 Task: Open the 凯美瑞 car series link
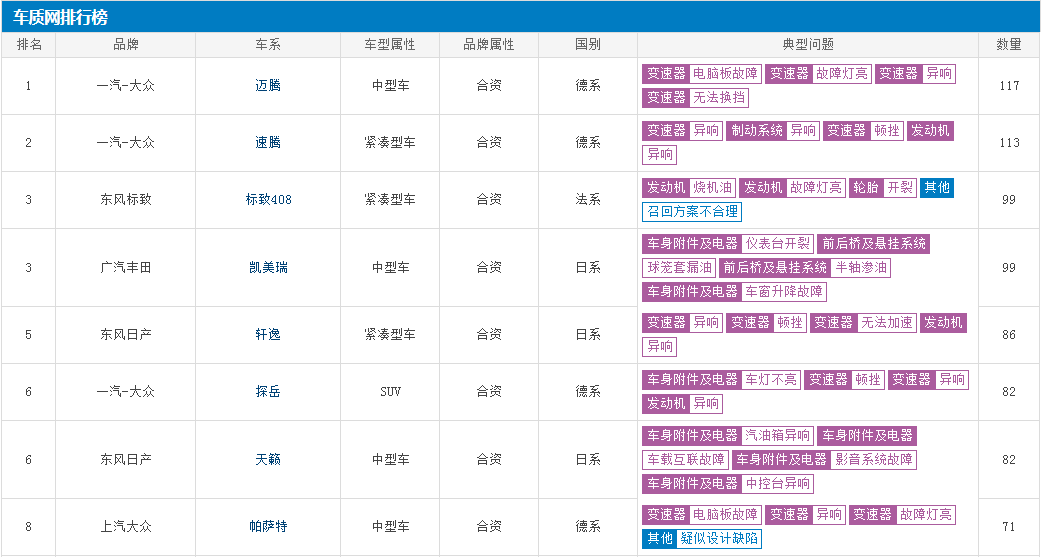point(268,268)
